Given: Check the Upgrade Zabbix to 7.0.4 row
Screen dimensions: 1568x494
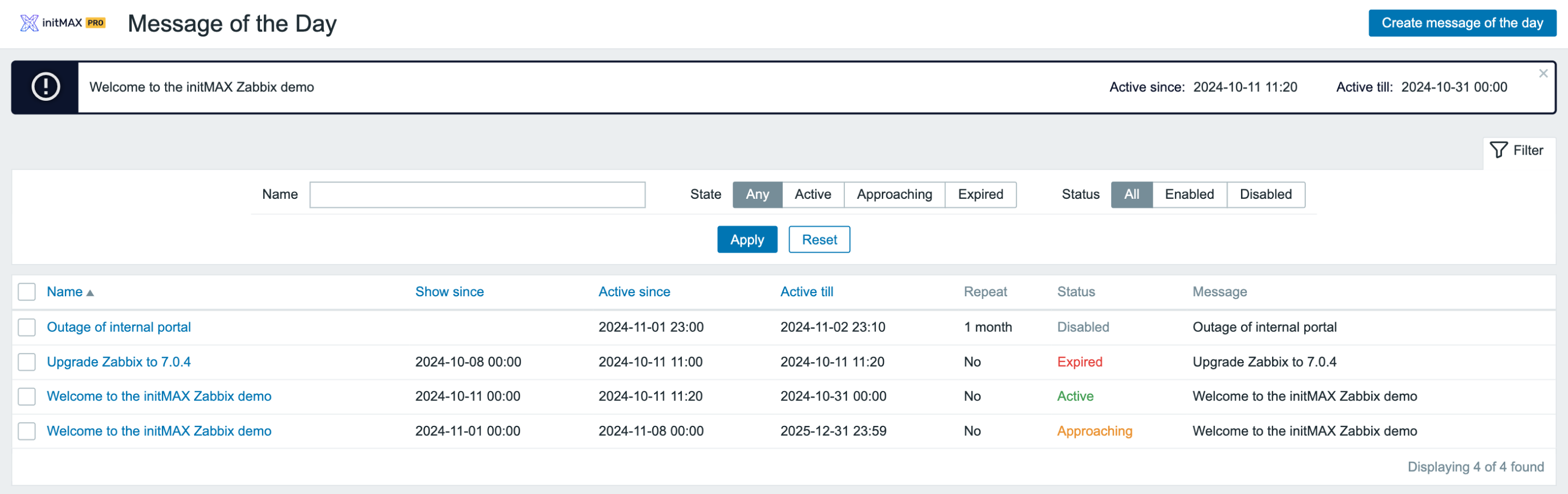Looking at the screenshot, I should point(27,362).
